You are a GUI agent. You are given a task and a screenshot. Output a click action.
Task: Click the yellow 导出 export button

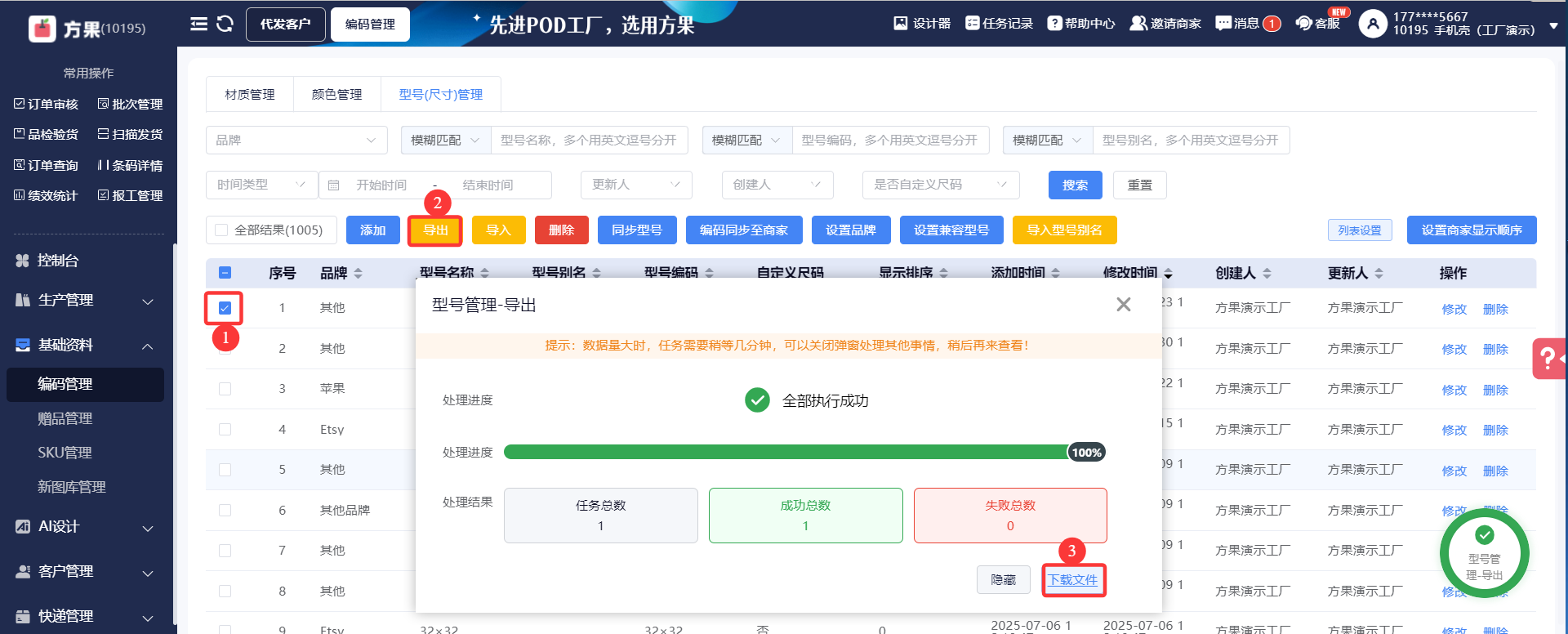pos(436,230)
